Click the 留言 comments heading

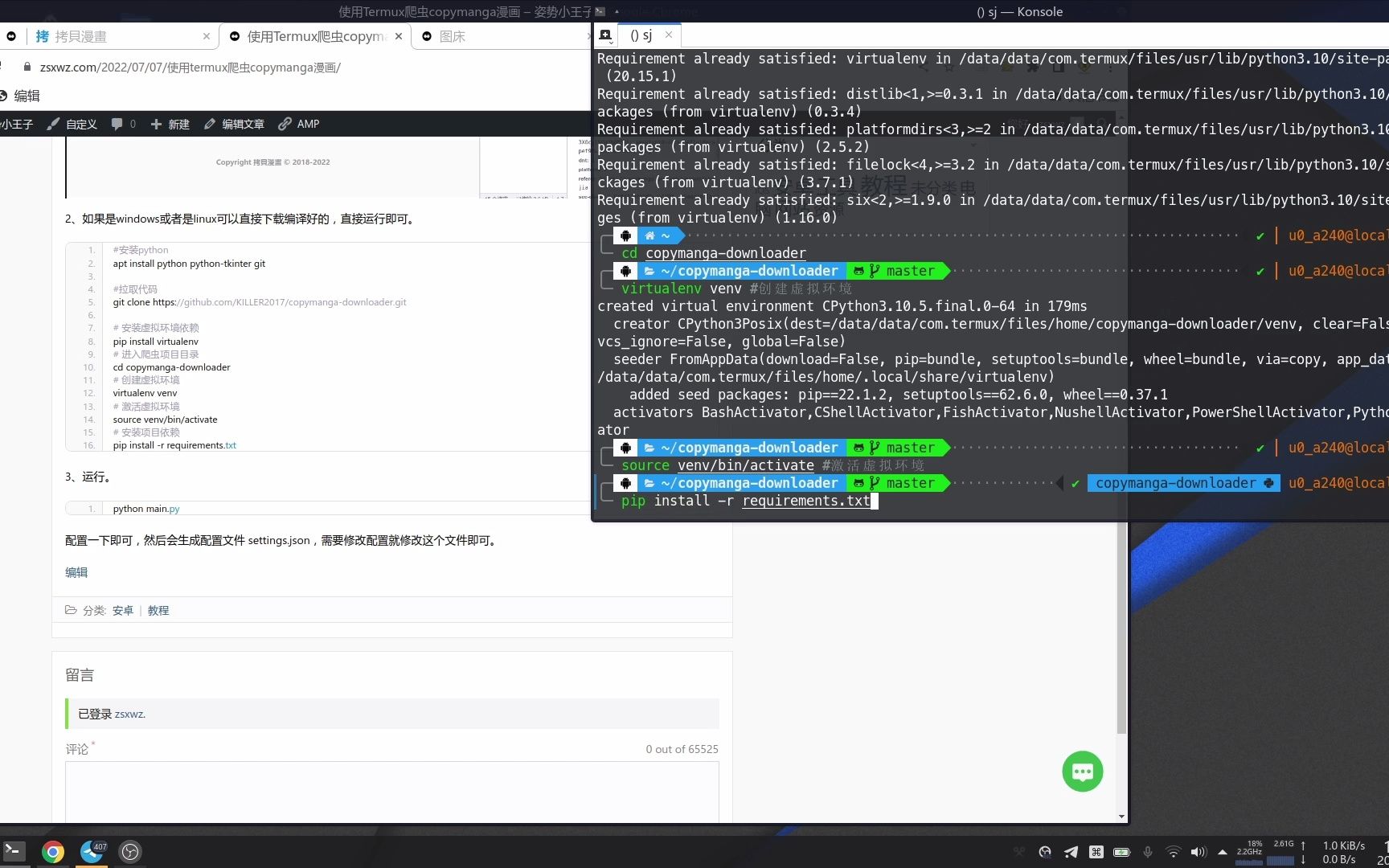[x=80, y=675]
